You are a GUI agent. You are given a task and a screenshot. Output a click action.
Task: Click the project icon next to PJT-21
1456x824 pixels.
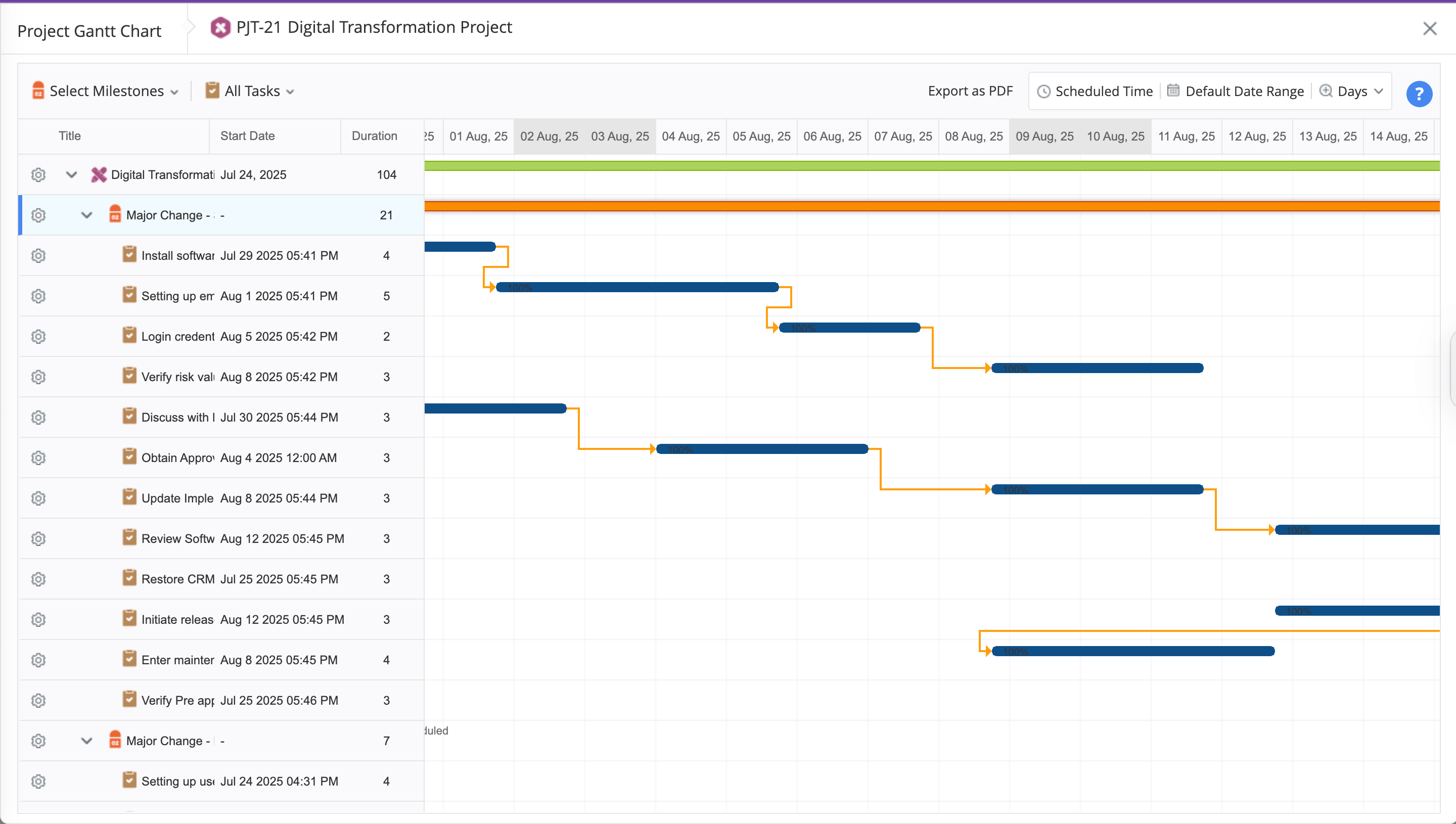tap(220, 27)
